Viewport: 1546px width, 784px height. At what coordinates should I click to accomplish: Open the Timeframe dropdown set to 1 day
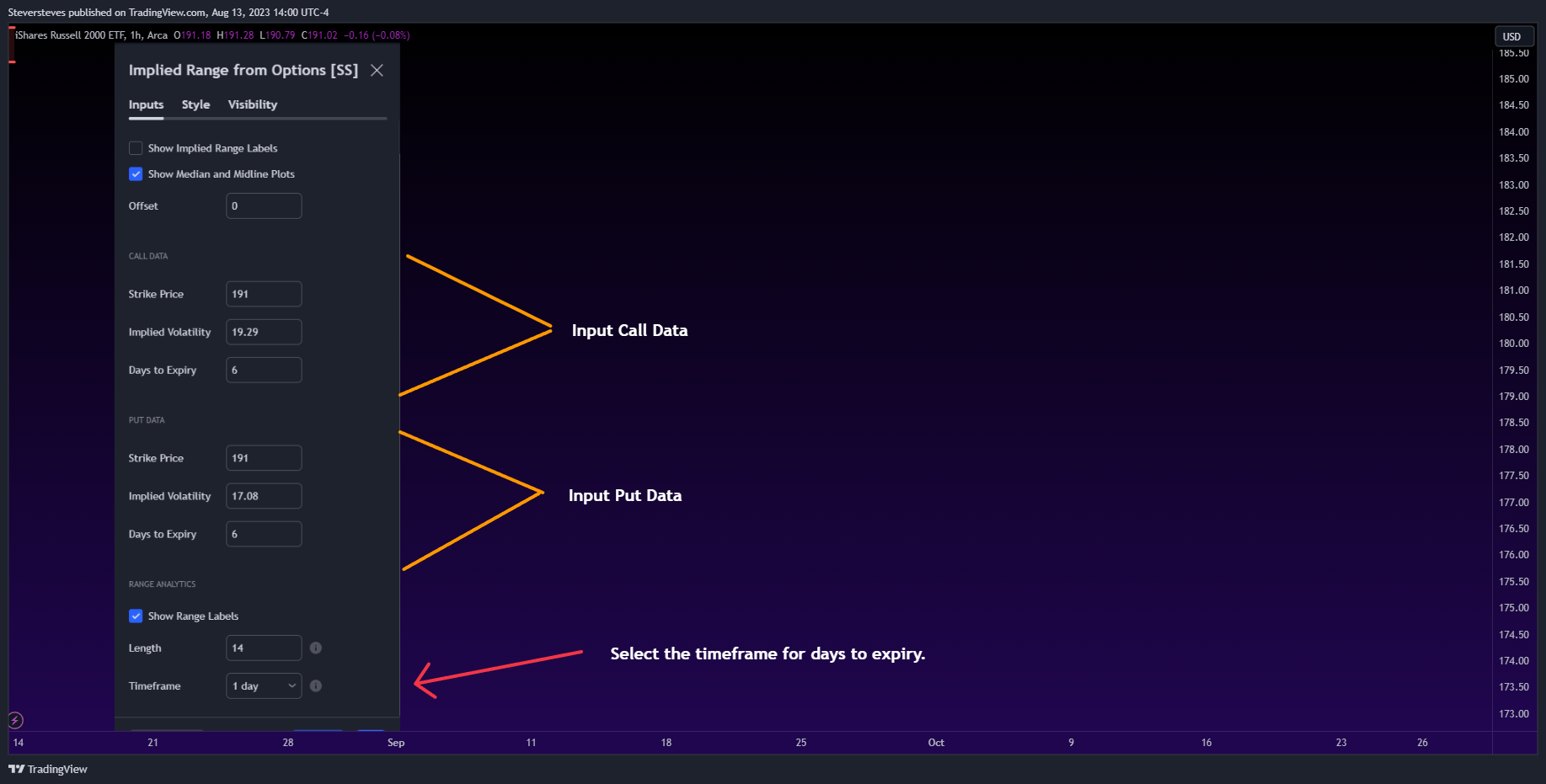coord(264,685)
